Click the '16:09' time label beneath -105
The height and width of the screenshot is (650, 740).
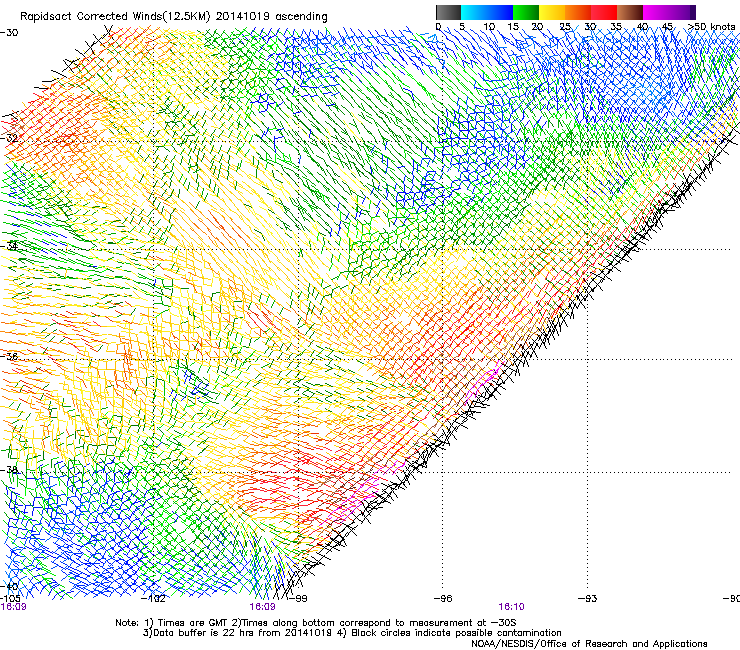(x=13, y=607)
